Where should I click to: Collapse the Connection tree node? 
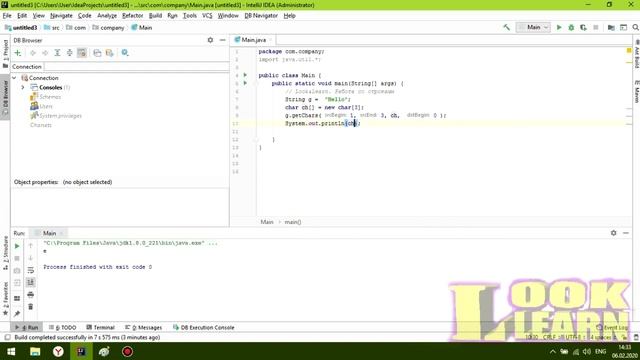click(x=14, y=78)
